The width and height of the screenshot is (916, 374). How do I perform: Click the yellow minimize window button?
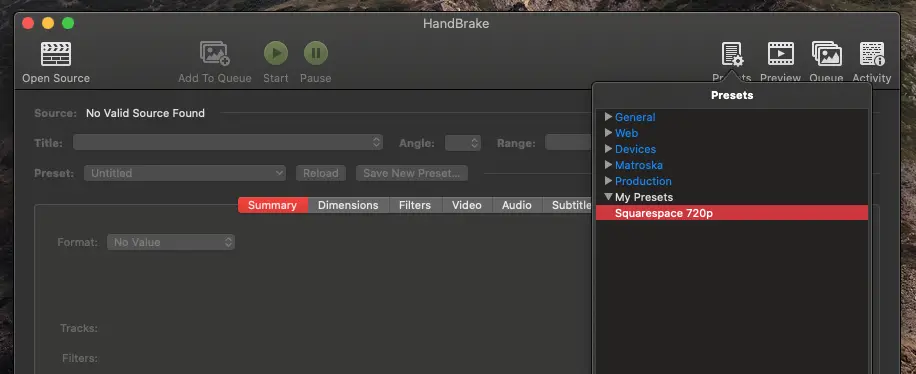48,23
